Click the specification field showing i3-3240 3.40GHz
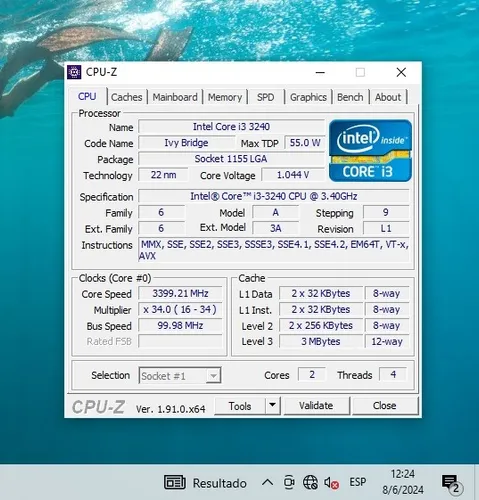 274,196
